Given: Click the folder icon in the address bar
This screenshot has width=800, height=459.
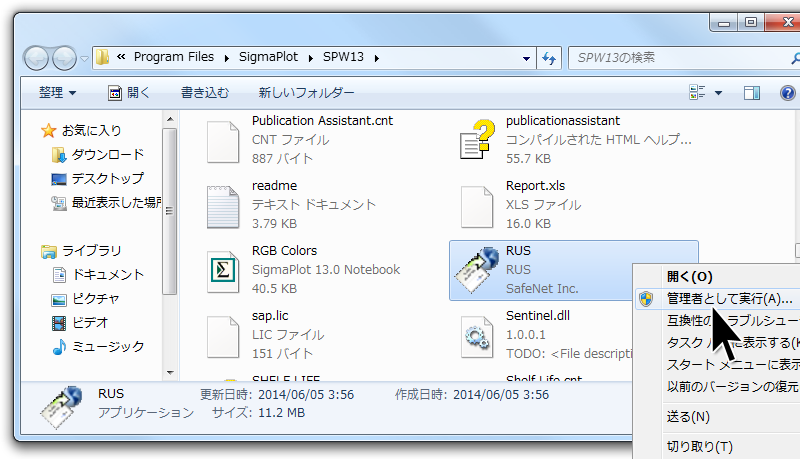Looking at the screenshot, I should pos(103,57).
